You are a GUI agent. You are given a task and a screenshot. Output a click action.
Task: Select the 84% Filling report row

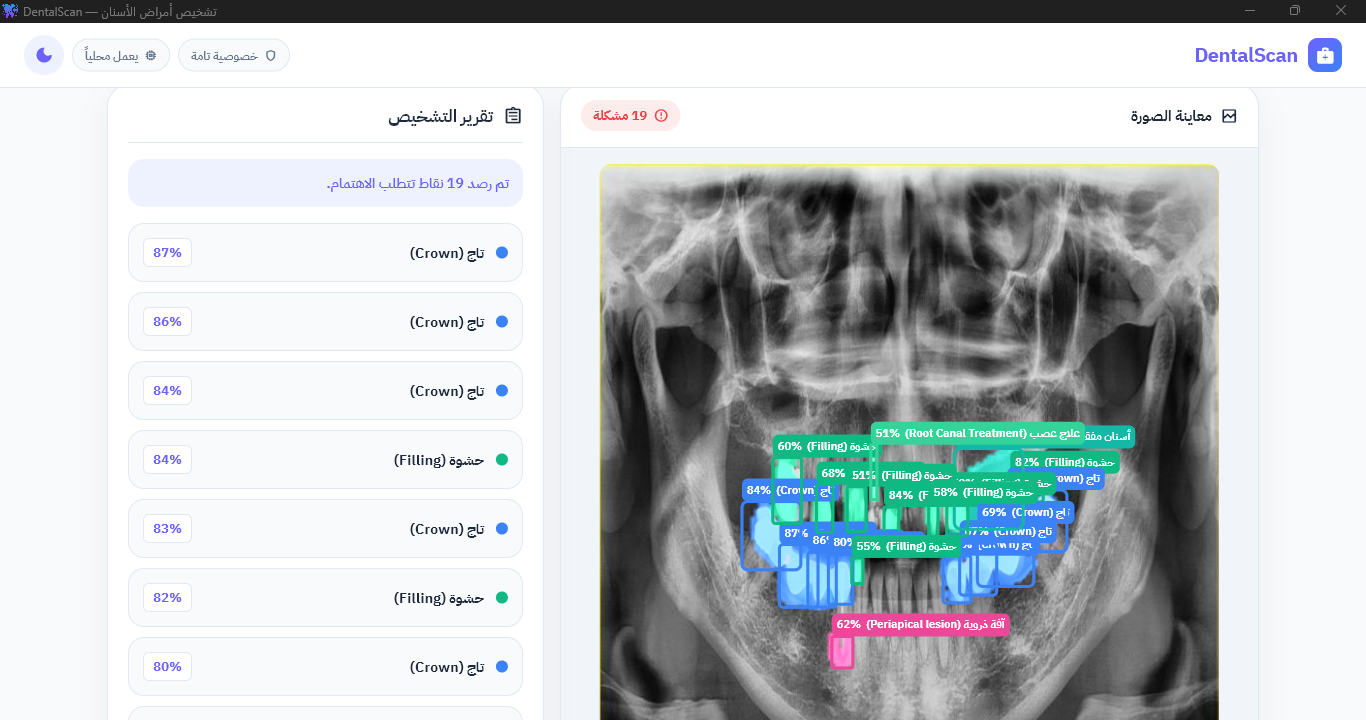(325, 460)
